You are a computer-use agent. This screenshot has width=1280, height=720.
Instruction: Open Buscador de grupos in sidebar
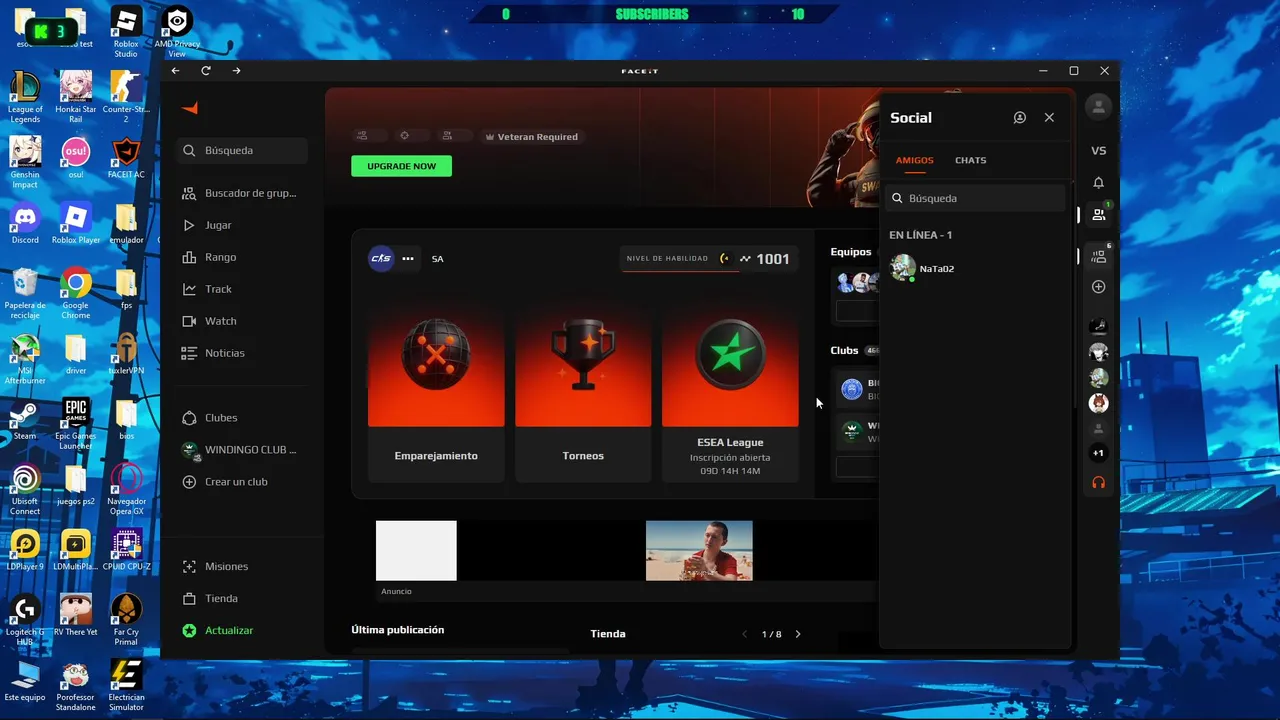click(240, 193)
